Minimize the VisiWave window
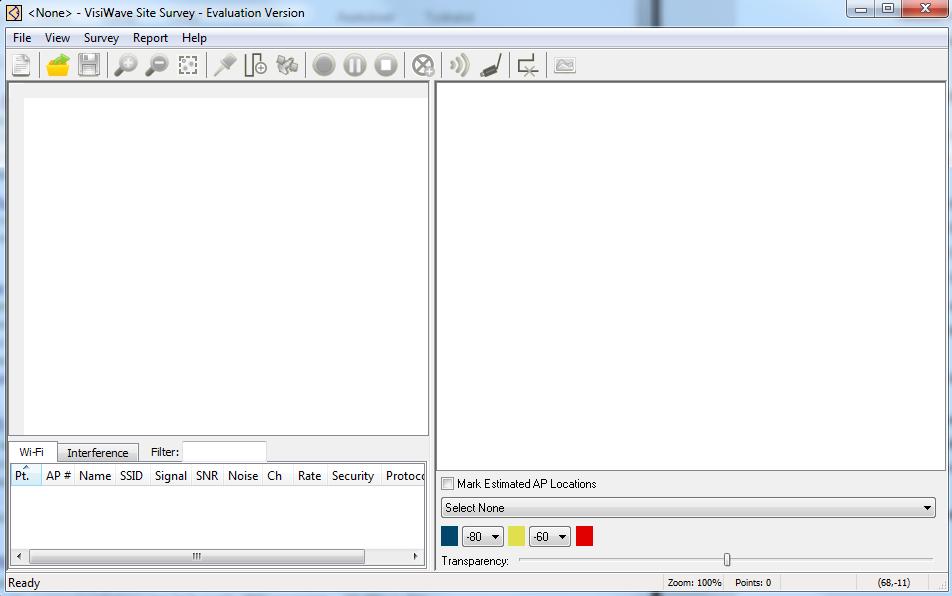The height and width of the screenshot is (596, 952). (860, 8)
